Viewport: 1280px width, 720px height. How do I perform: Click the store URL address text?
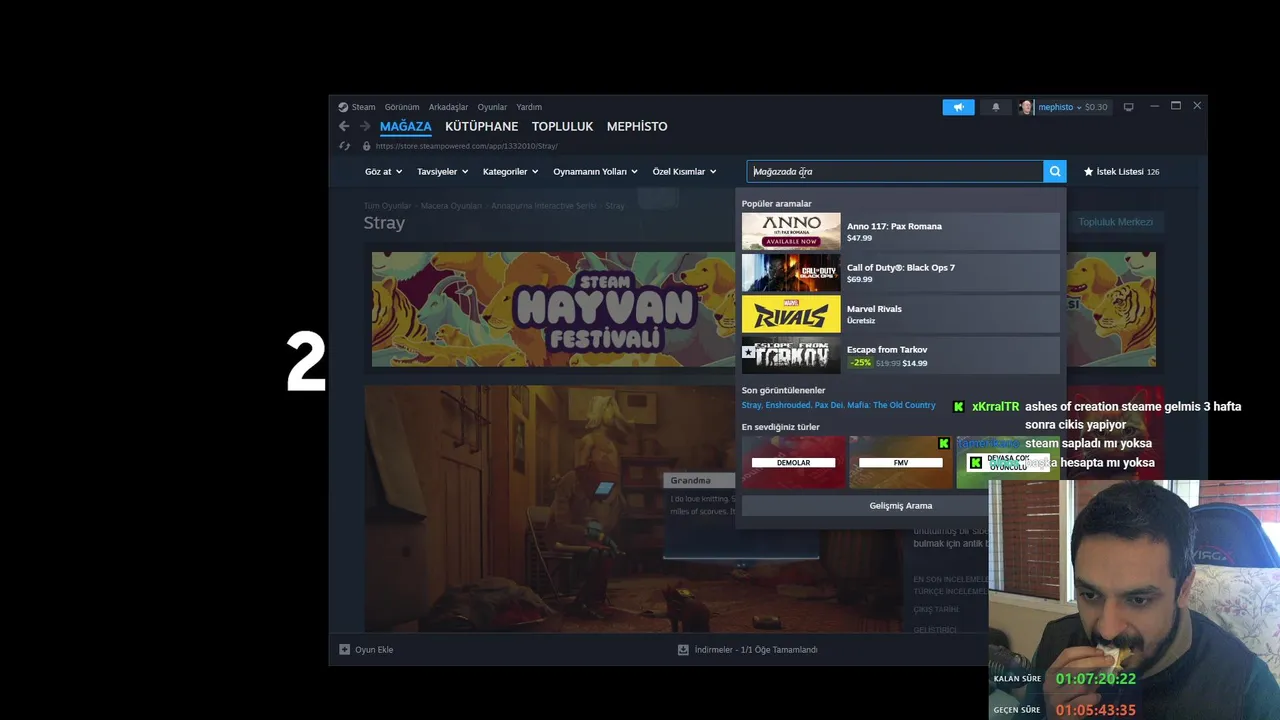466,146
